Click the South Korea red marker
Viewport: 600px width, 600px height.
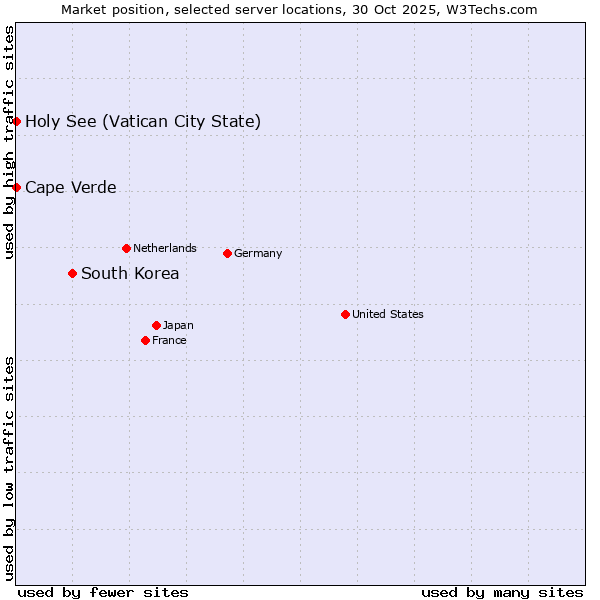coord(72,273)
